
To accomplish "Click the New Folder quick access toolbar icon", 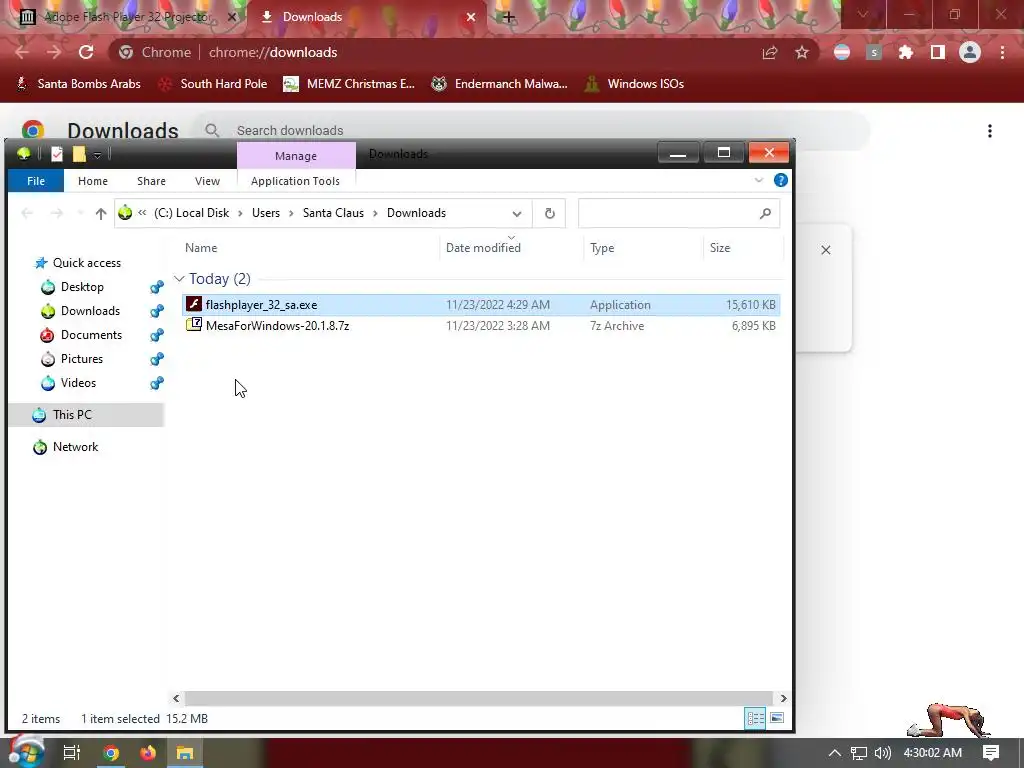I will (x=79, y=154).
